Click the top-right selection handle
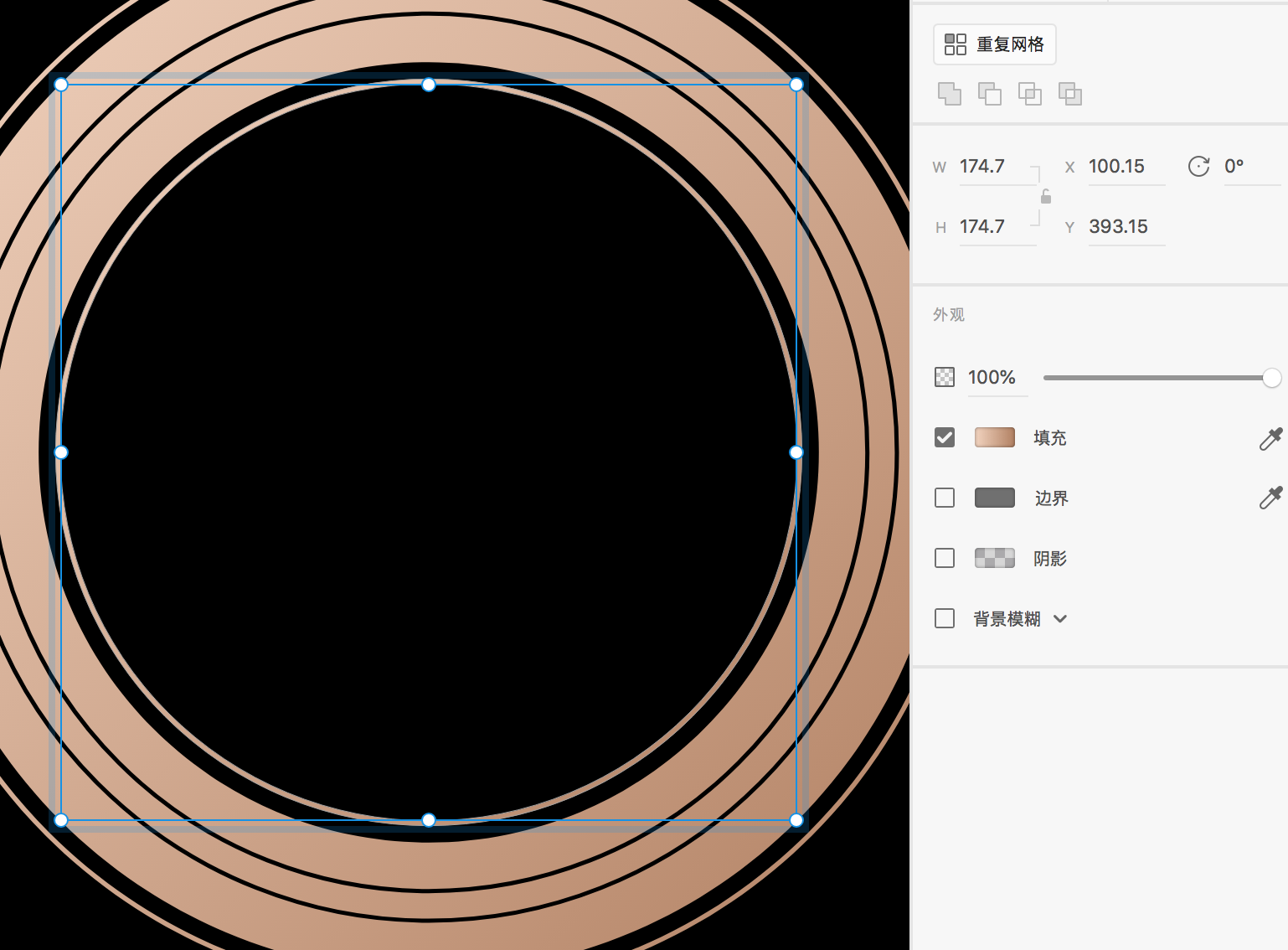 796,85
